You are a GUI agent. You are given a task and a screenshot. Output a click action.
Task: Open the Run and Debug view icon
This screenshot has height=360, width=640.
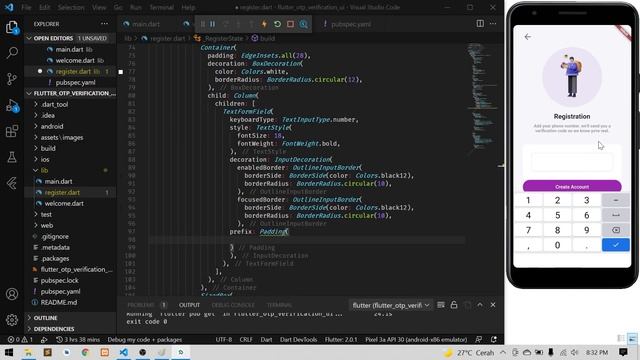pyautogui.click(x=12, y=105)
